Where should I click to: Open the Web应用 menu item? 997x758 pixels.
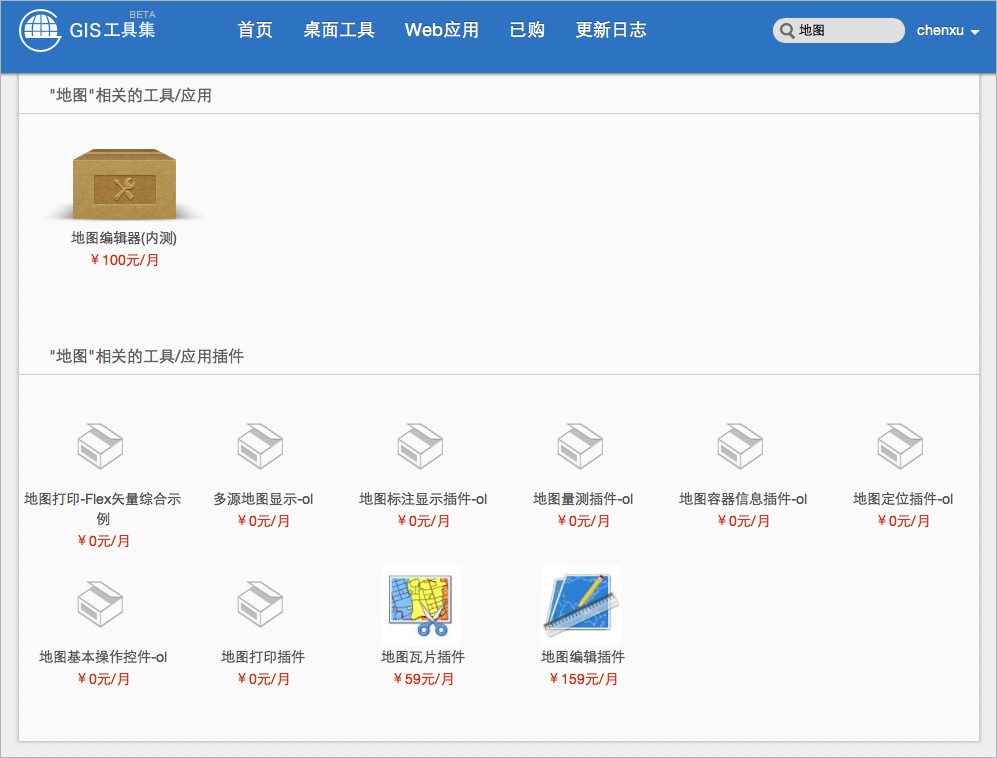coord(442,30)
